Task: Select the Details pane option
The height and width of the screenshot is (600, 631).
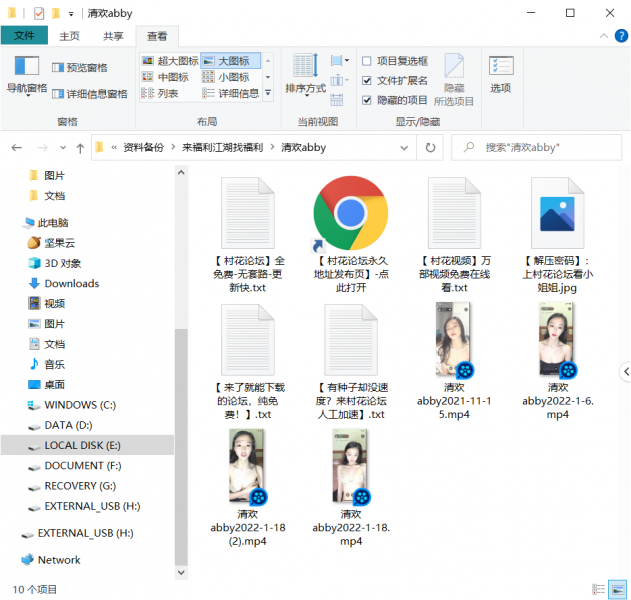Action: point(88,94)
